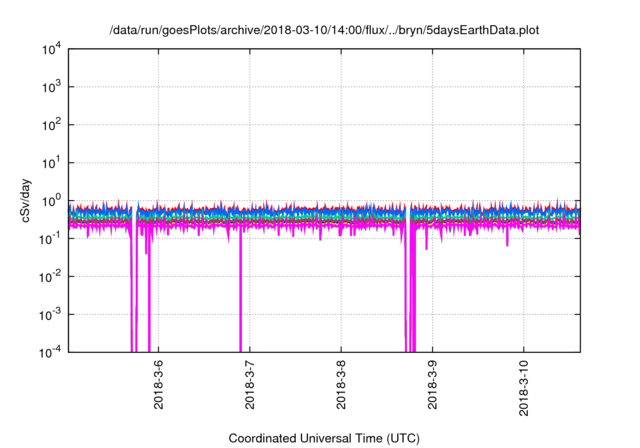Image resolution: width=640 pixels, height=448 pixels.
Task: Click the 10^-2 y-axis tick label
Action: click(x=50, y=277)
